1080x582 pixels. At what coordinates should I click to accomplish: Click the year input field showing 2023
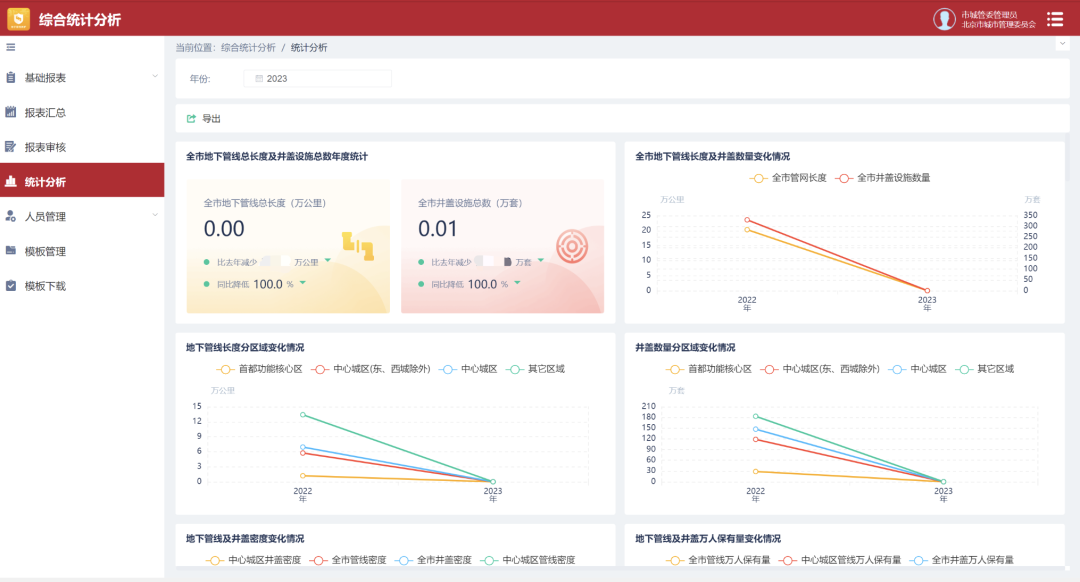coord(317,78)
